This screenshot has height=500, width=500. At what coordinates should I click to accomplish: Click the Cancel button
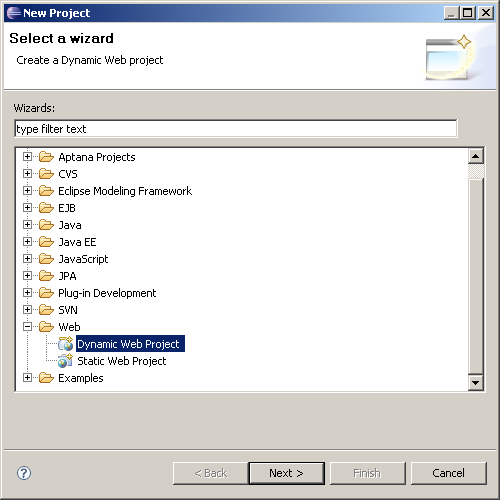click(x=449, y=473)
